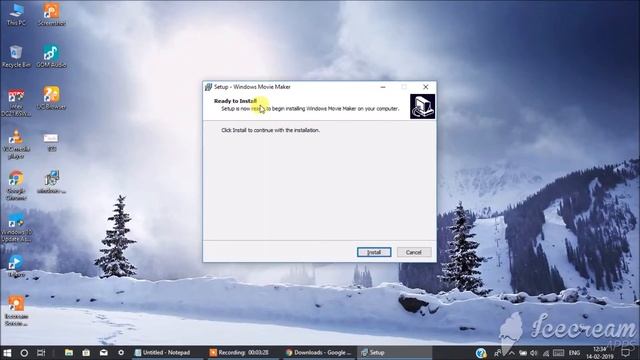This screenshot has width=640, height=360.
Task: Click the Setup item in taskbar
Action: 394,353
